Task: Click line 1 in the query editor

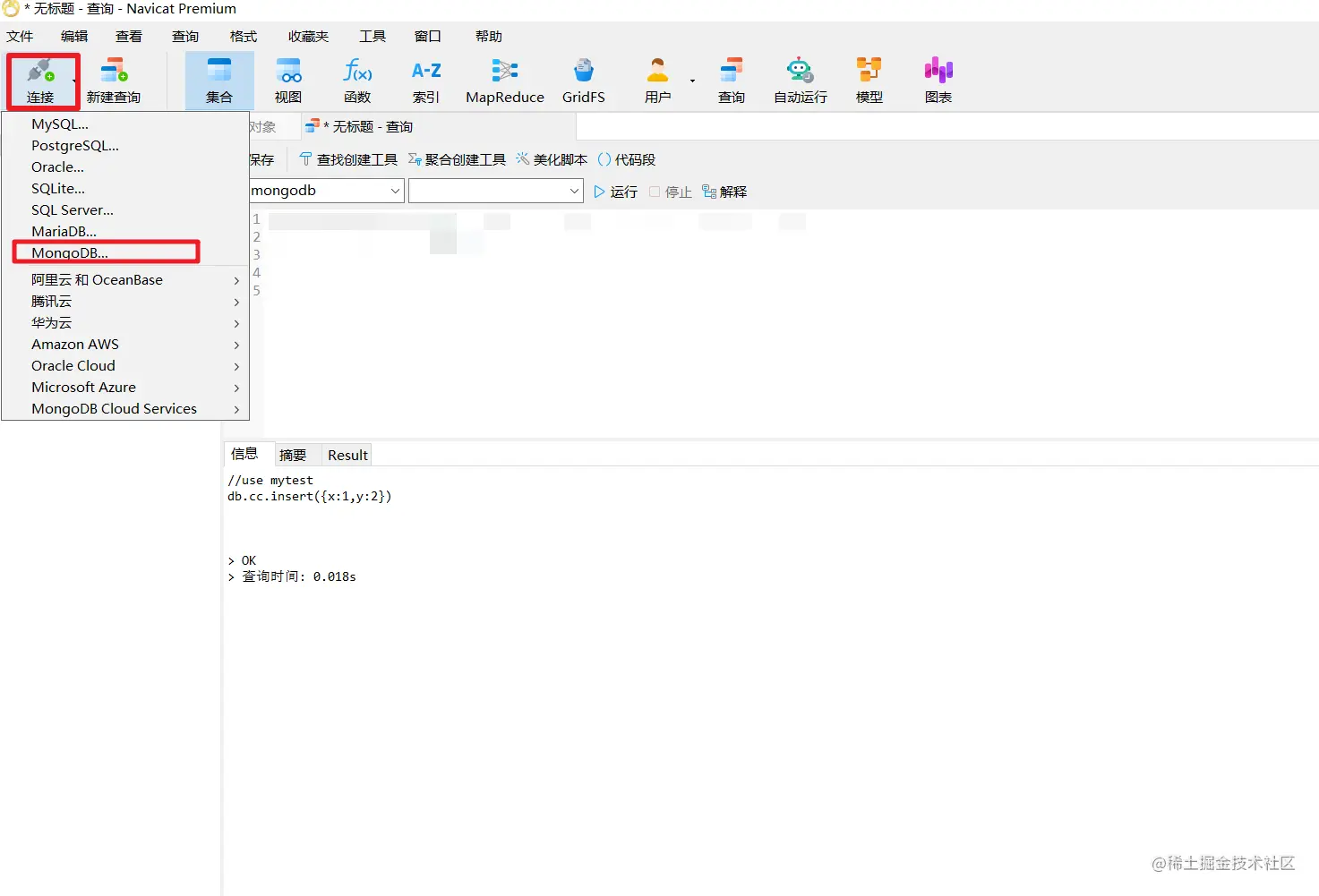Action: tap(788, 219)
